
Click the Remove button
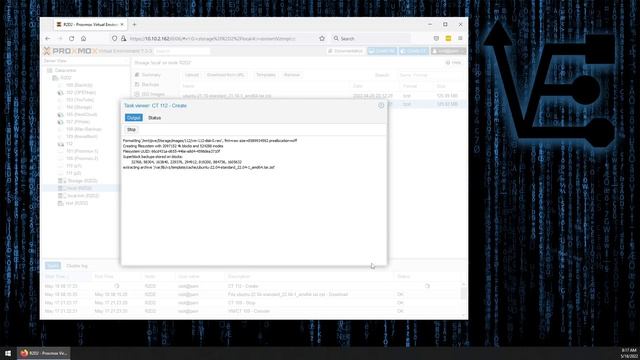pyautogui.click(x=291, y=75)
